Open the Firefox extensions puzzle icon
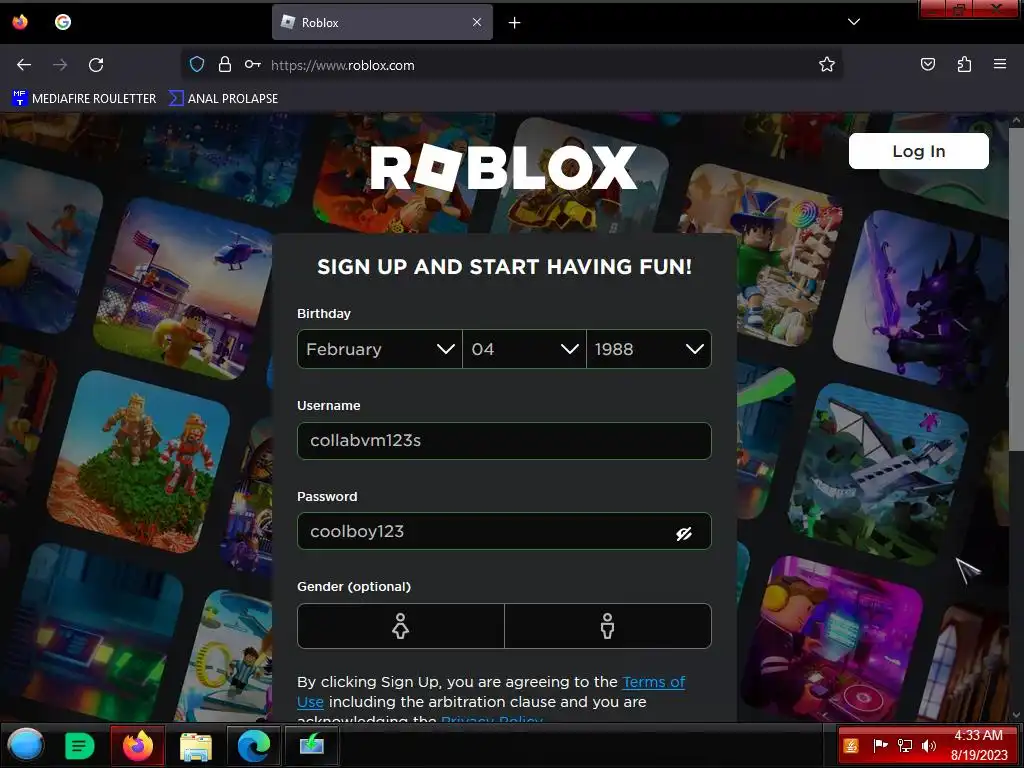Viewport: 1024px width, 768px height. [964, 65]
